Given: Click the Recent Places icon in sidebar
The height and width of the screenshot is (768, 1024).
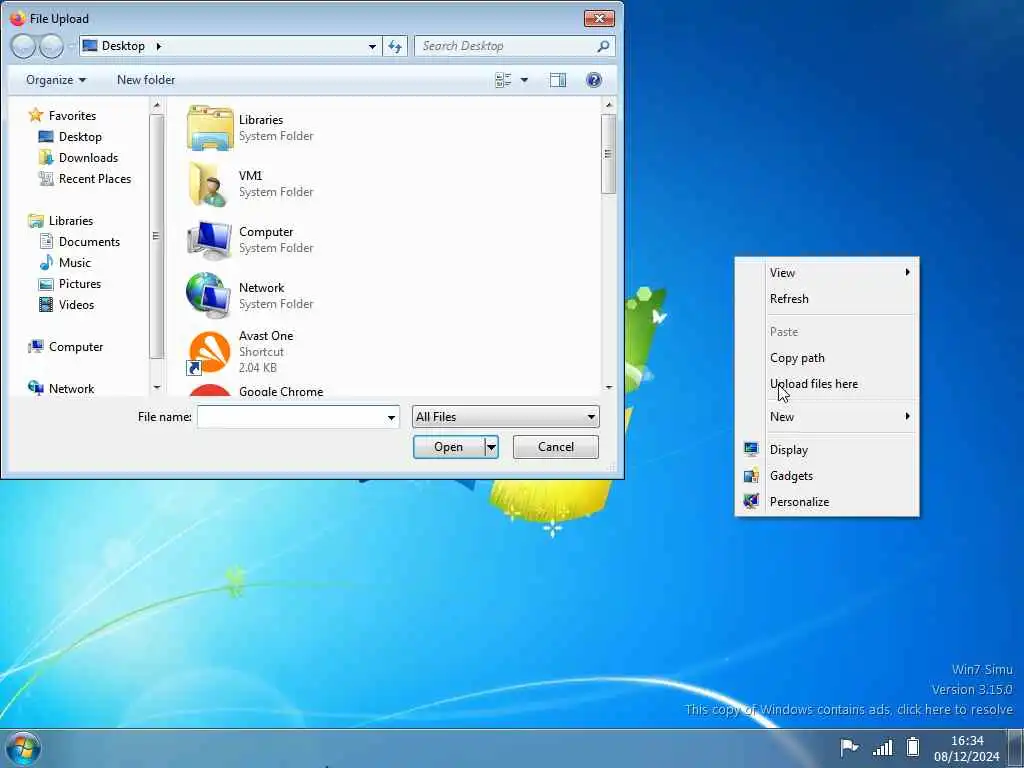Looking at the screenshot, I should 46,178.
